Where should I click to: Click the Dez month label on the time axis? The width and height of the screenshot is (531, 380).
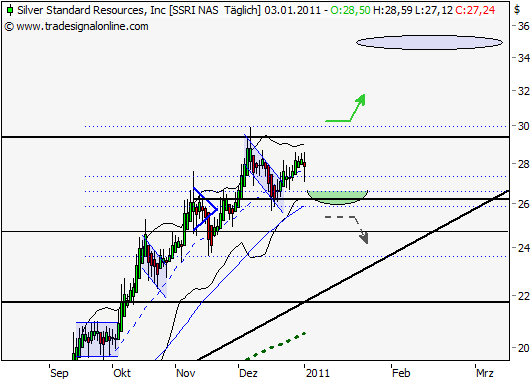248,373
